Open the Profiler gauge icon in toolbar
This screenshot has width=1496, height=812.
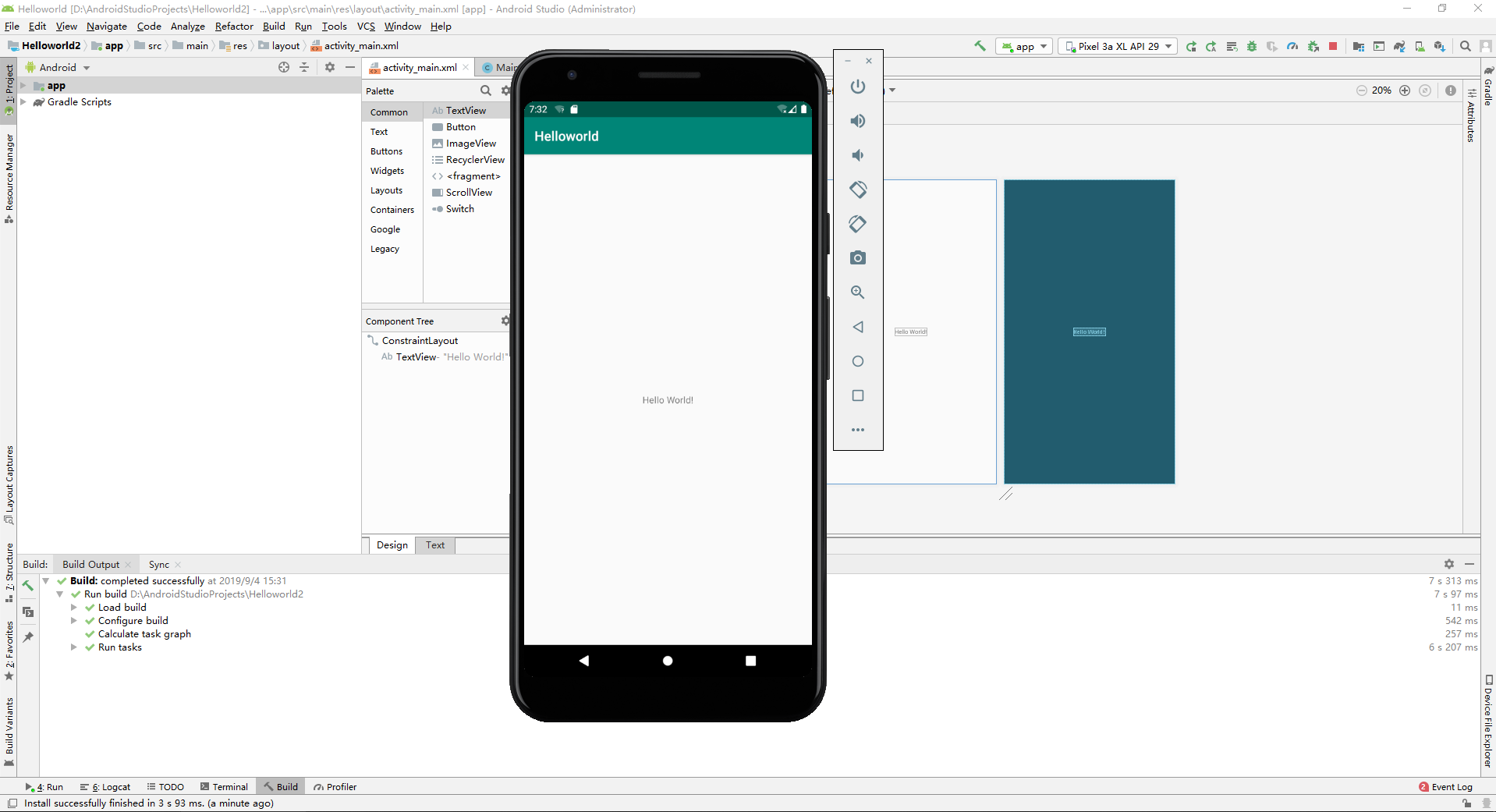coord(1292,47)
